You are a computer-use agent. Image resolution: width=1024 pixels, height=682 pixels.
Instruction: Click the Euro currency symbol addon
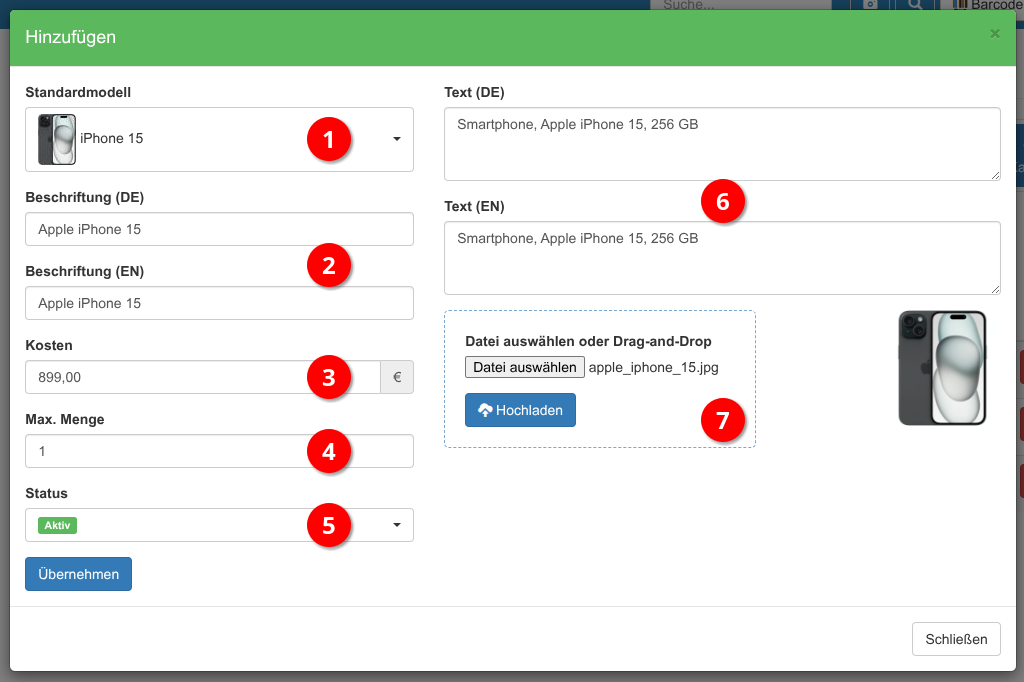[397, 378]
